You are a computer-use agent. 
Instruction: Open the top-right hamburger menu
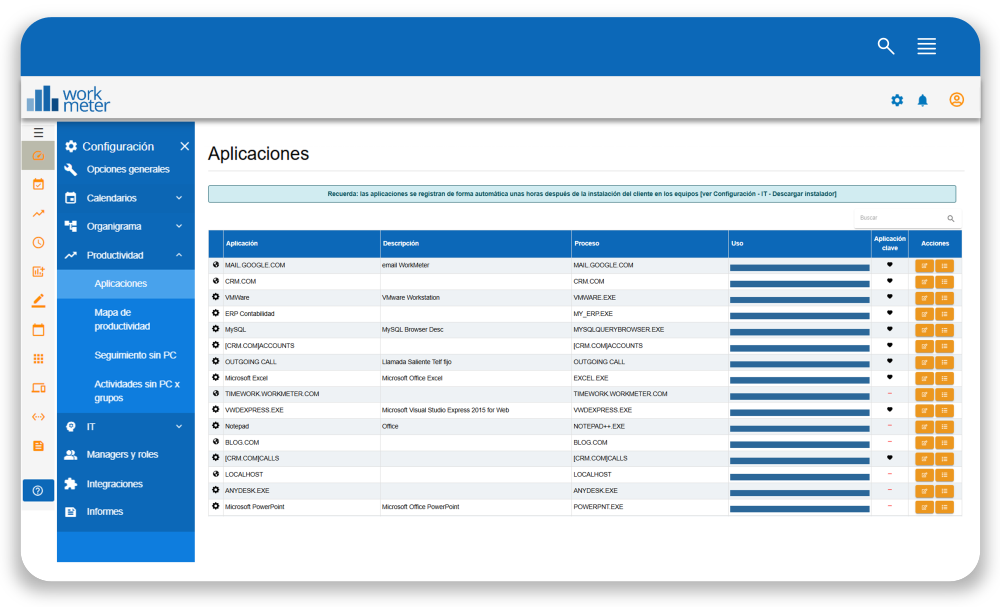coord(926,46)
